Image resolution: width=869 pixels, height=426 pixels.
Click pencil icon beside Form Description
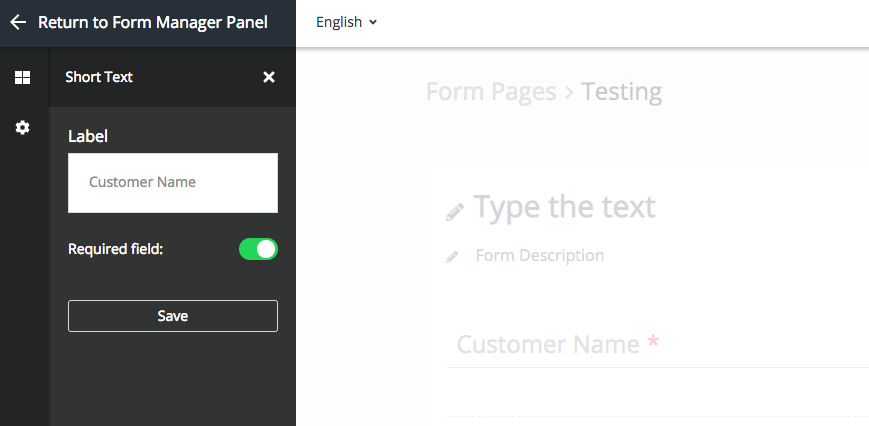point(452,257)
